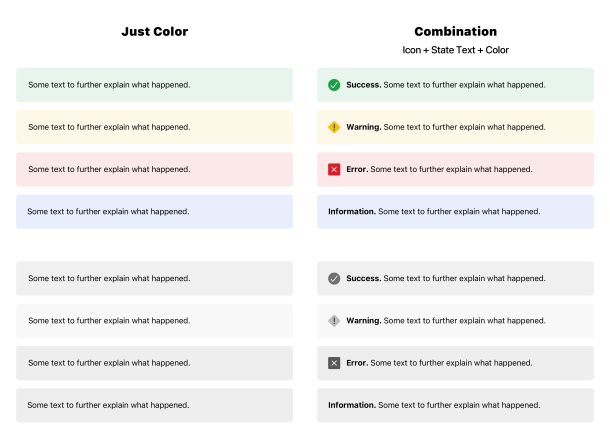Click the gray success checkmark icon
This screenshot has width=610, height=439.
click(334, 278)
